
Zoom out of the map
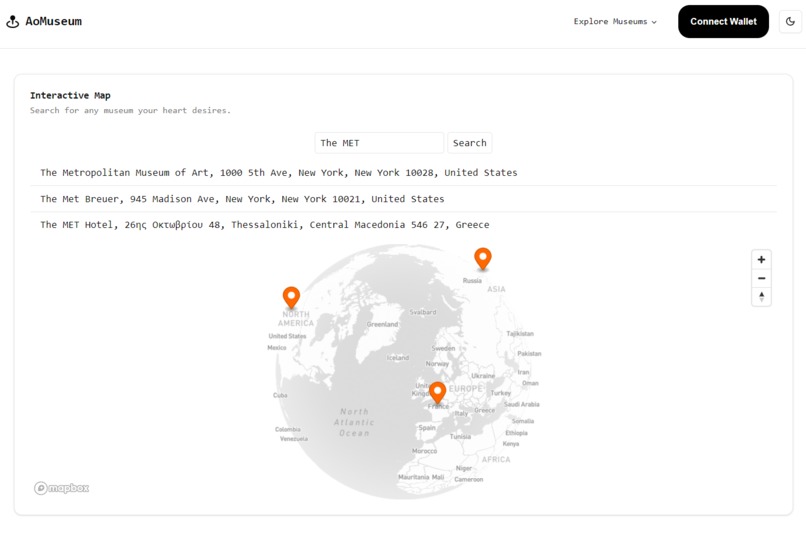pyautogui.click(x=761, y=278)
